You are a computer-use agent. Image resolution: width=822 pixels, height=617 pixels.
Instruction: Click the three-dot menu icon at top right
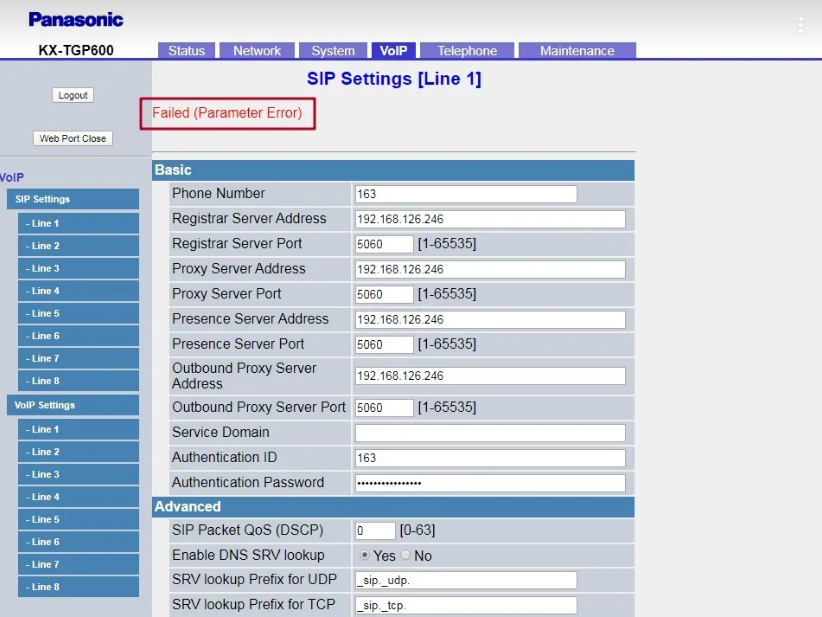click(800, 25)
